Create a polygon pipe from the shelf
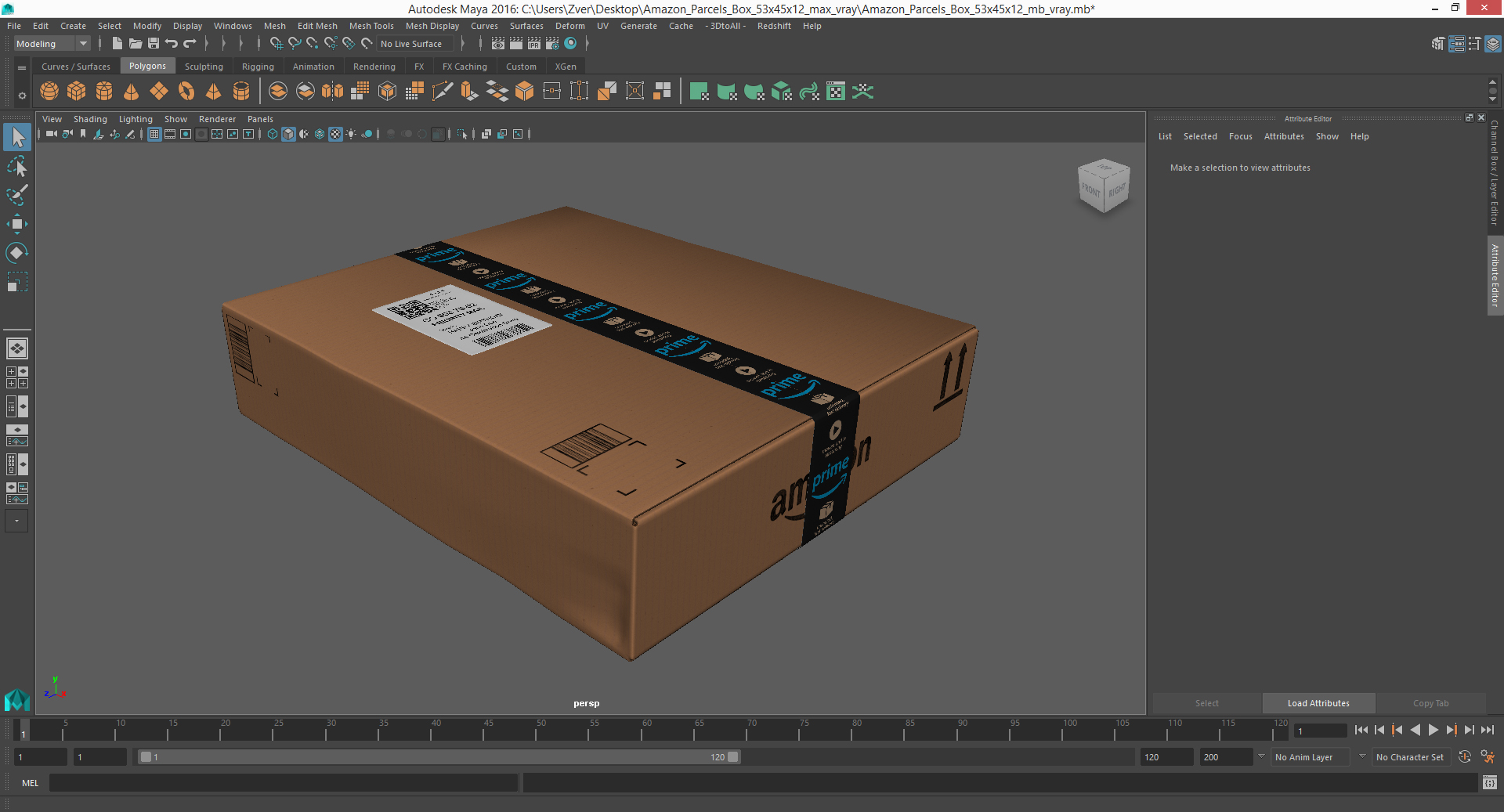 241,92
